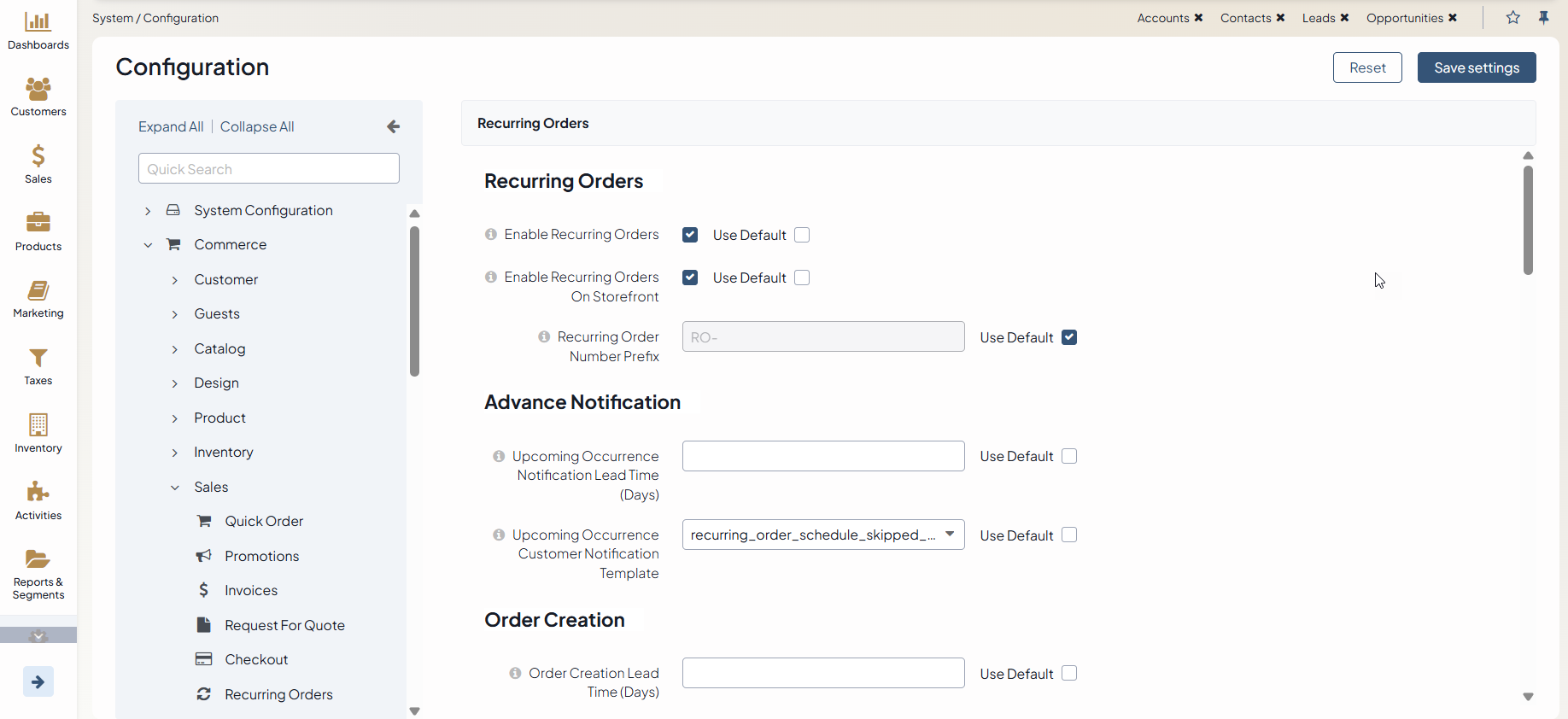Viewport: 1568px width, 719px height.
Task: Collapse the Commerce tree section
Action: coord(148,245)
